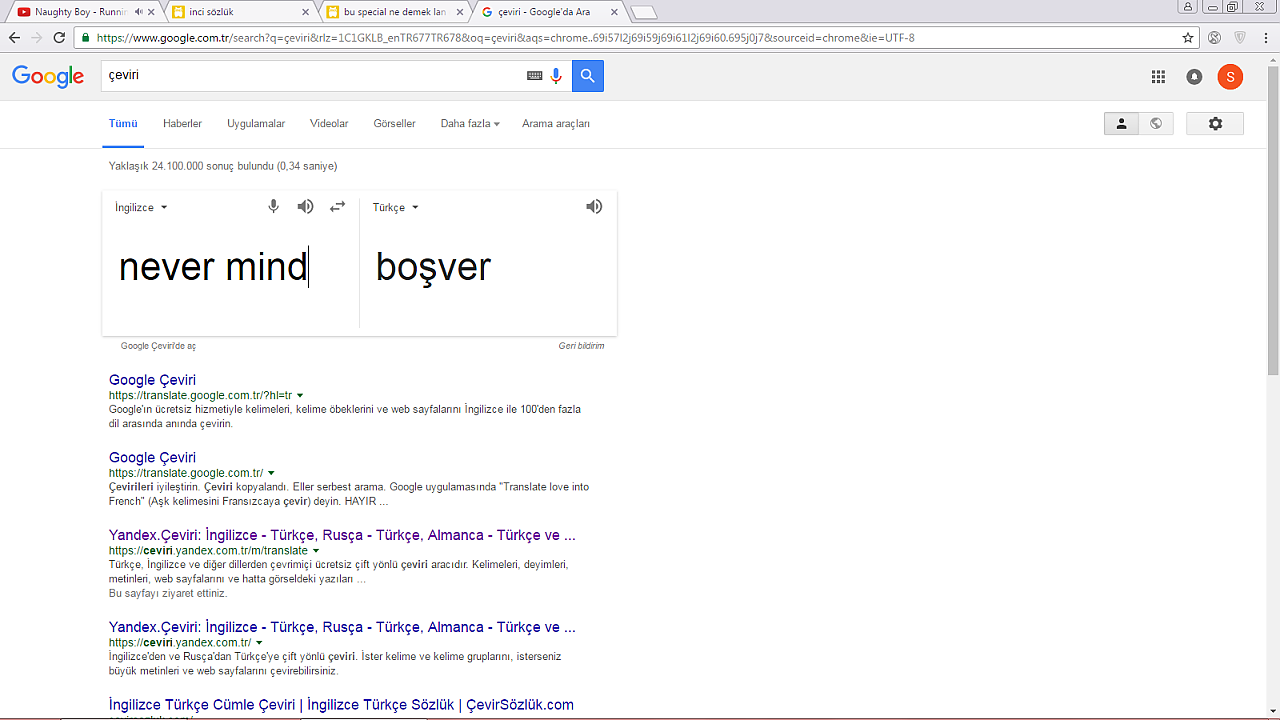Open the account avatar labeled S
The height and width of the screenshot is (720, 1280).
click(1230, 77)
